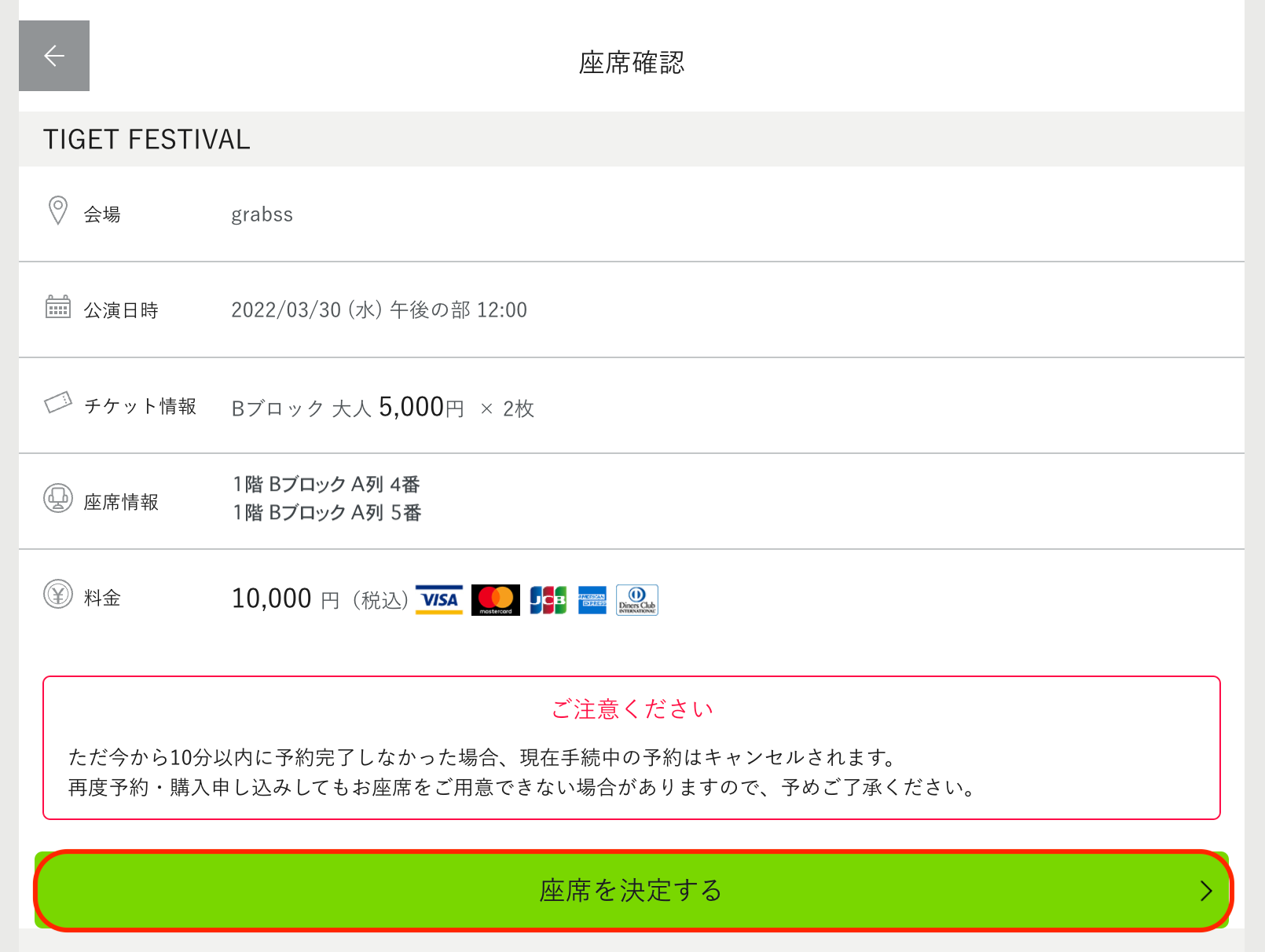Click the TIGET FESTIVAL event title
This screenshot has height=952, width=1265.
tap(147, 139)
